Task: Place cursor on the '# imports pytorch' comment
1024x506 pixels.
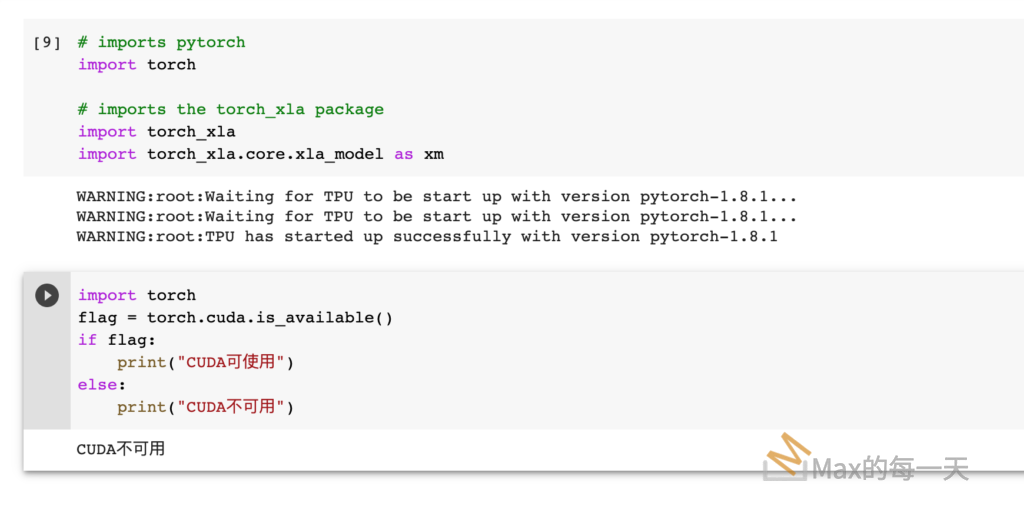Action: coord(161,42)
